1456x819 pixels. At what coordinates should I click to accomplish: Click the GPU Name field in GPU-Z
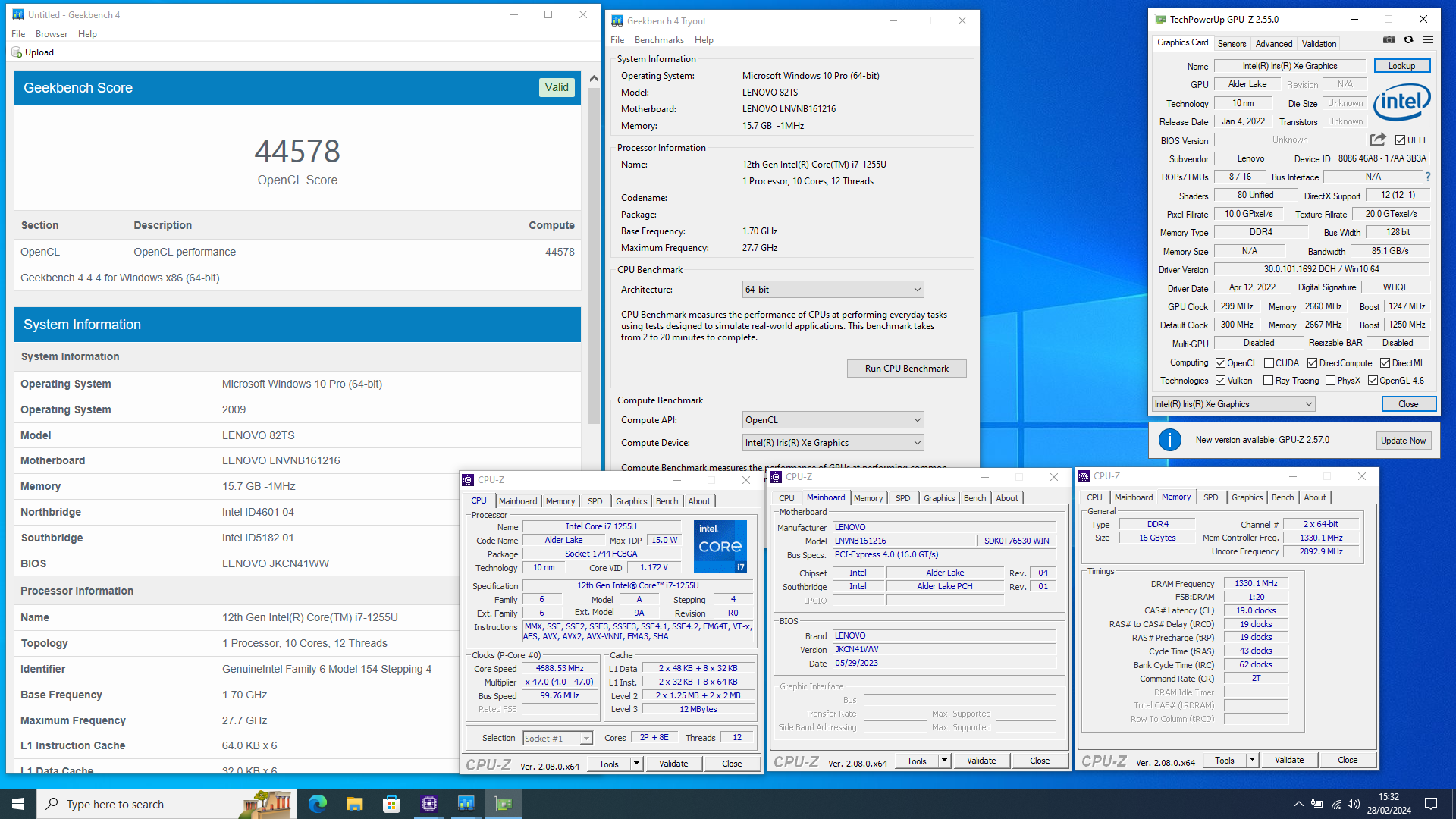click(x=1290, y=66)
